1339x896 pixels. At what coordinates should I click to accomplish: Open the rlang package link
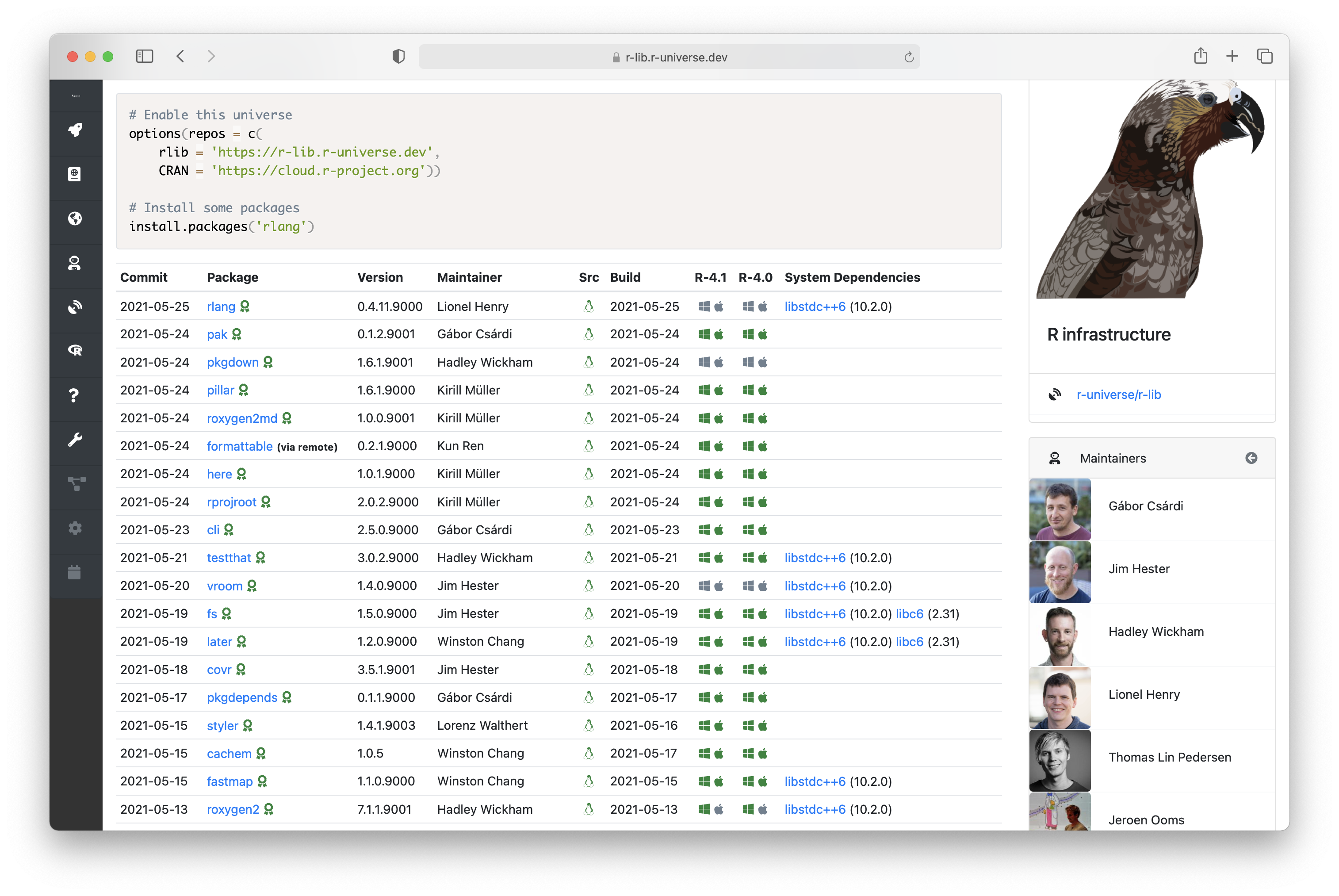(x=221, y=306)
